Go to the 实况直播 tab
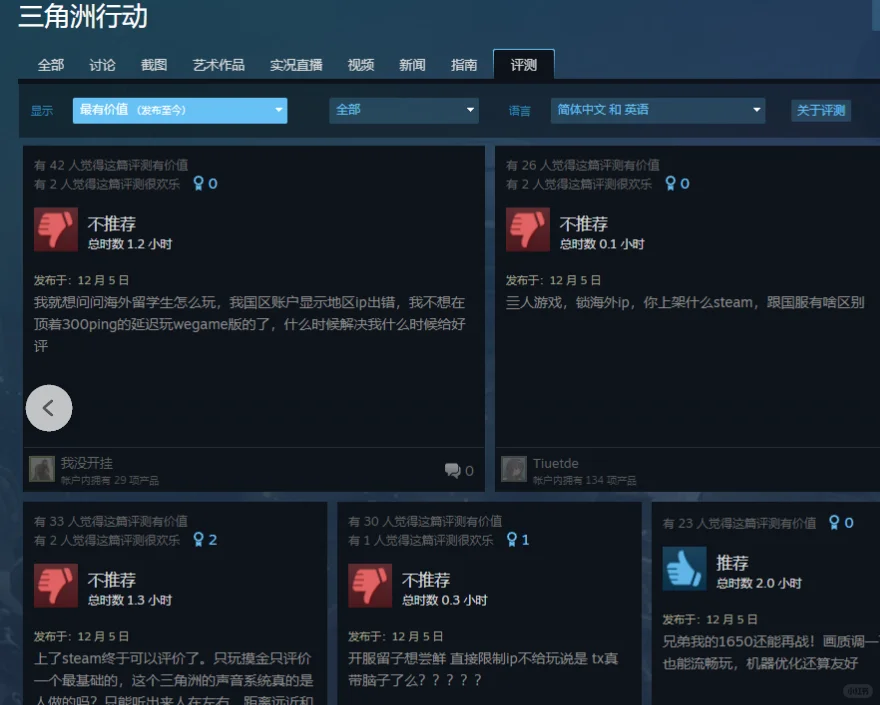The width and height of the screenshot is (880, 705). click(296, 65)
